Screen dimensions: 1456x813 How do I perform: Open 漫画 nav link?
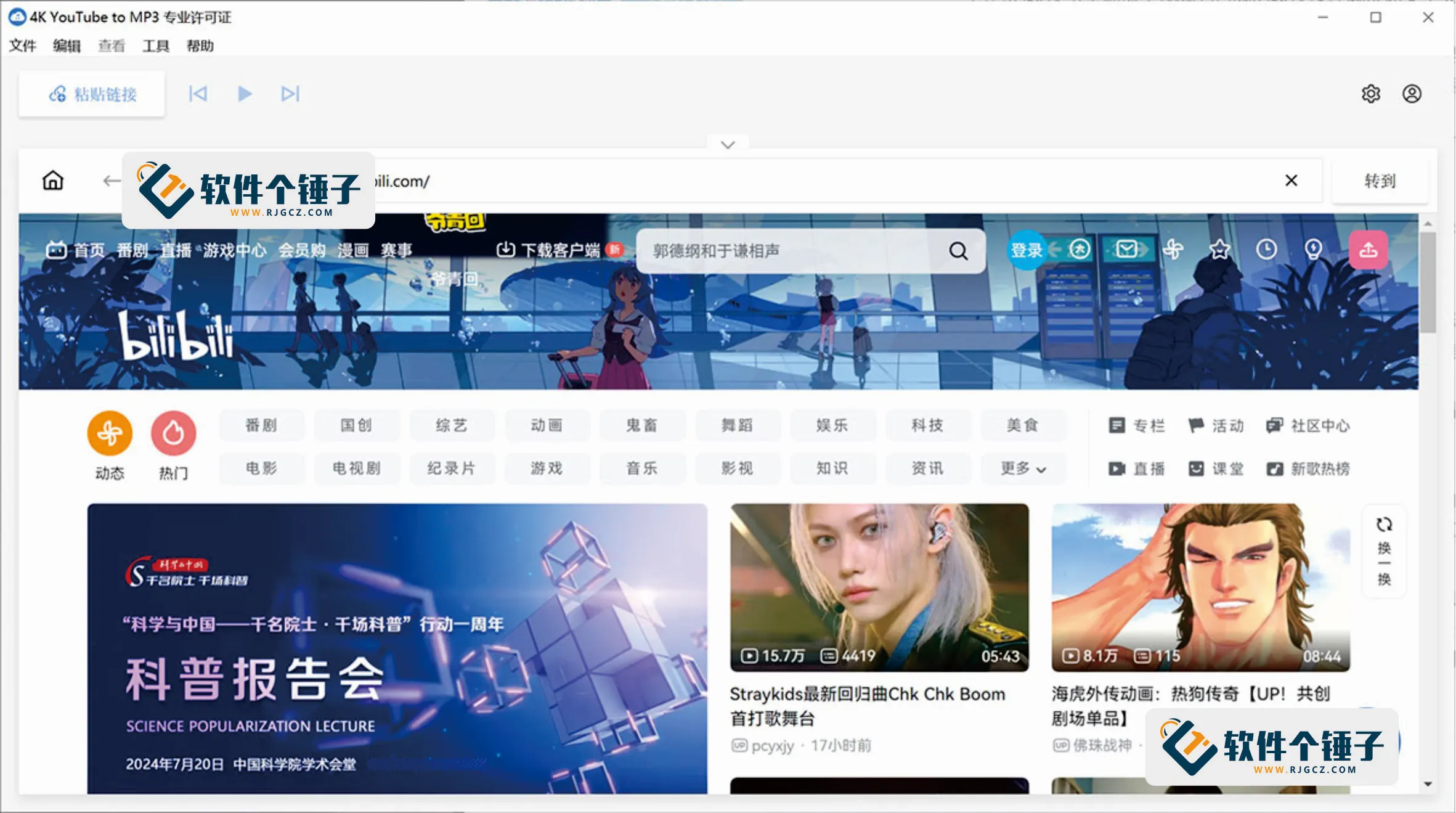353,250
